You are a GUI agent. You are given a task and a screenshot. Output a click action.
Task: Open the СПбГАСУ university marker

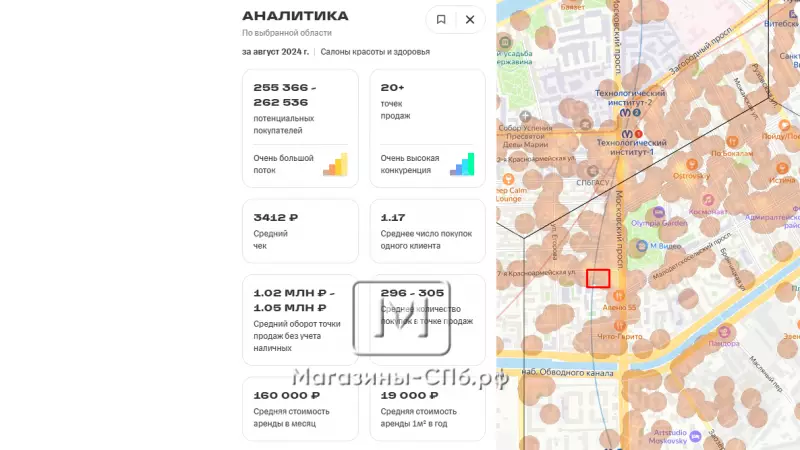(592, 171)
